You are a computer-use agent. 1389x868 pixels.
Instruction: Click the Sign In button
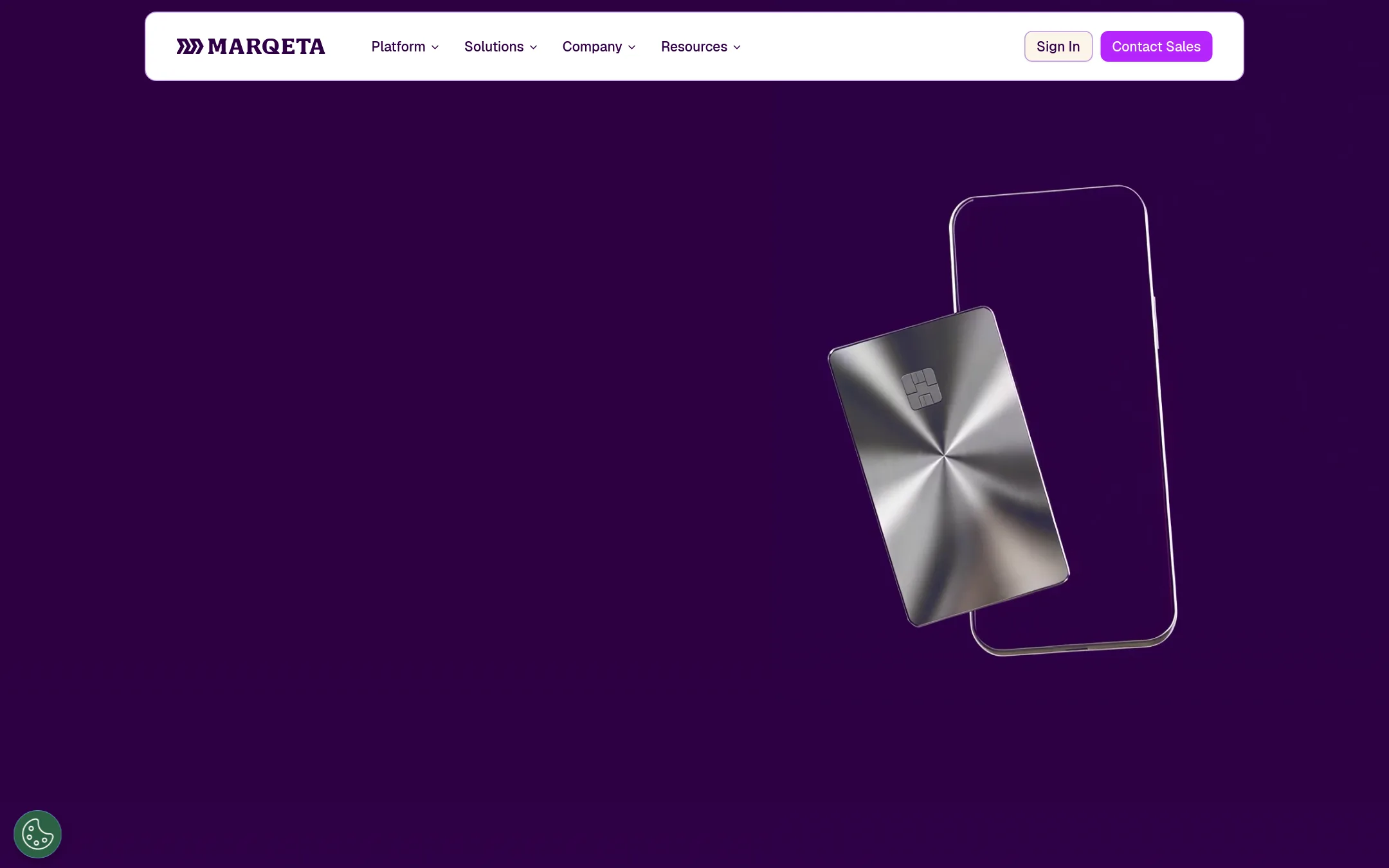tap(1058, 46)
